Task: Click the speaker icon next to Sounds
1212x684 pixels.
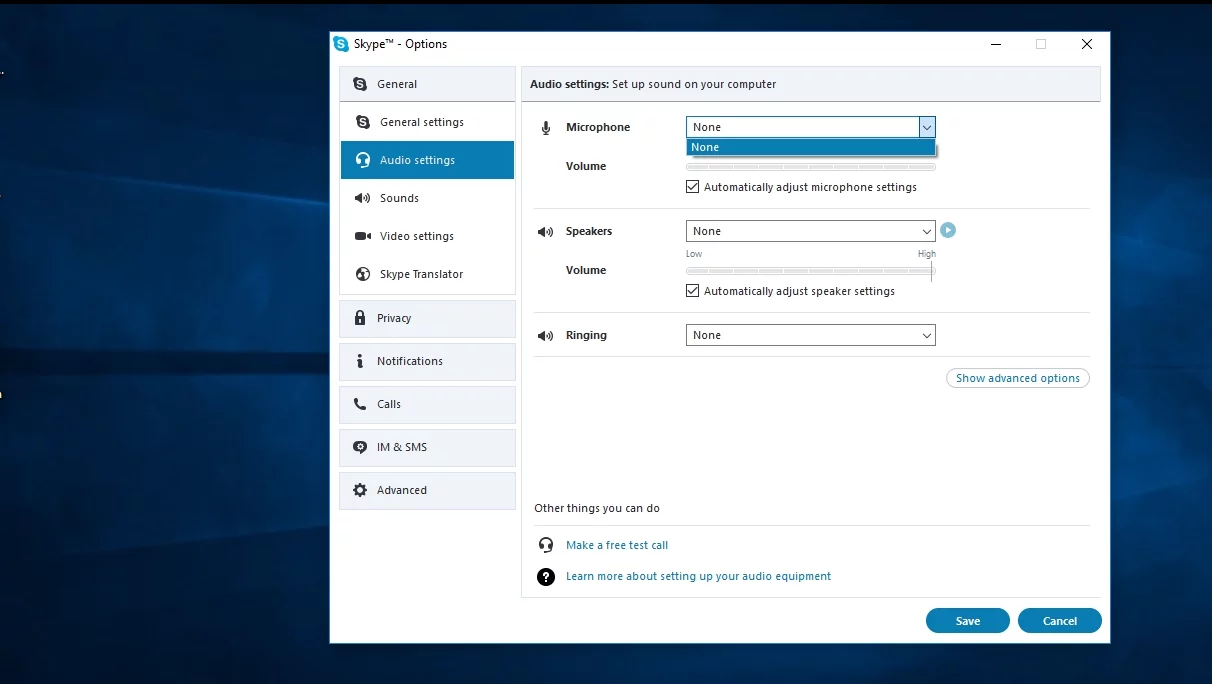Action: [362, 198]
